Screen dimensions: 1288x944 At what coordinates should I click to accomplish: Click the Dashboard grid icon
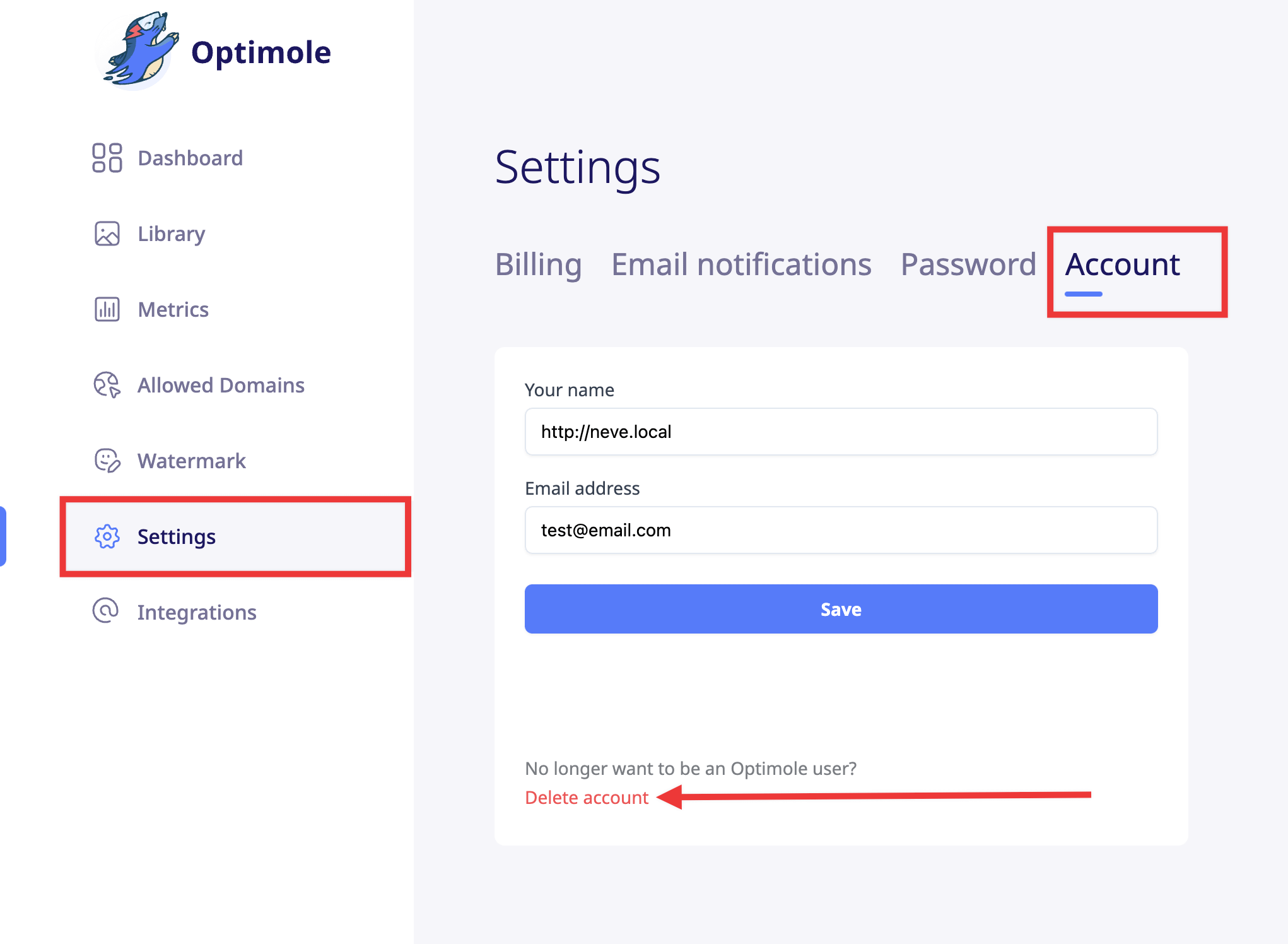click(107, 158)
